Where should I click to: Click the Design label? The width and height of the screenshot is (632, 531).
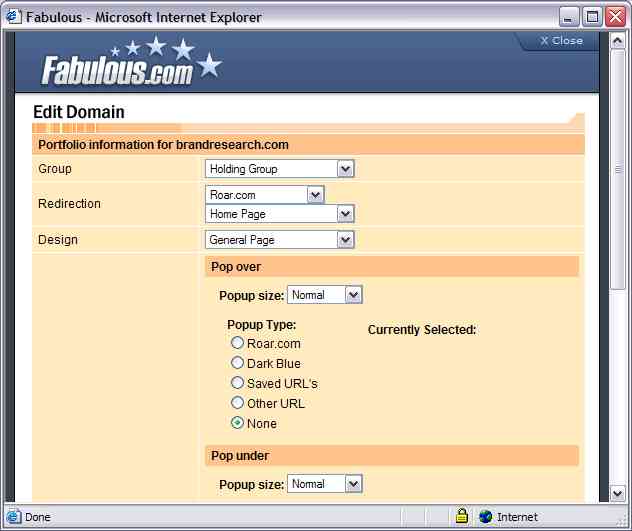(x=58, y=240)
